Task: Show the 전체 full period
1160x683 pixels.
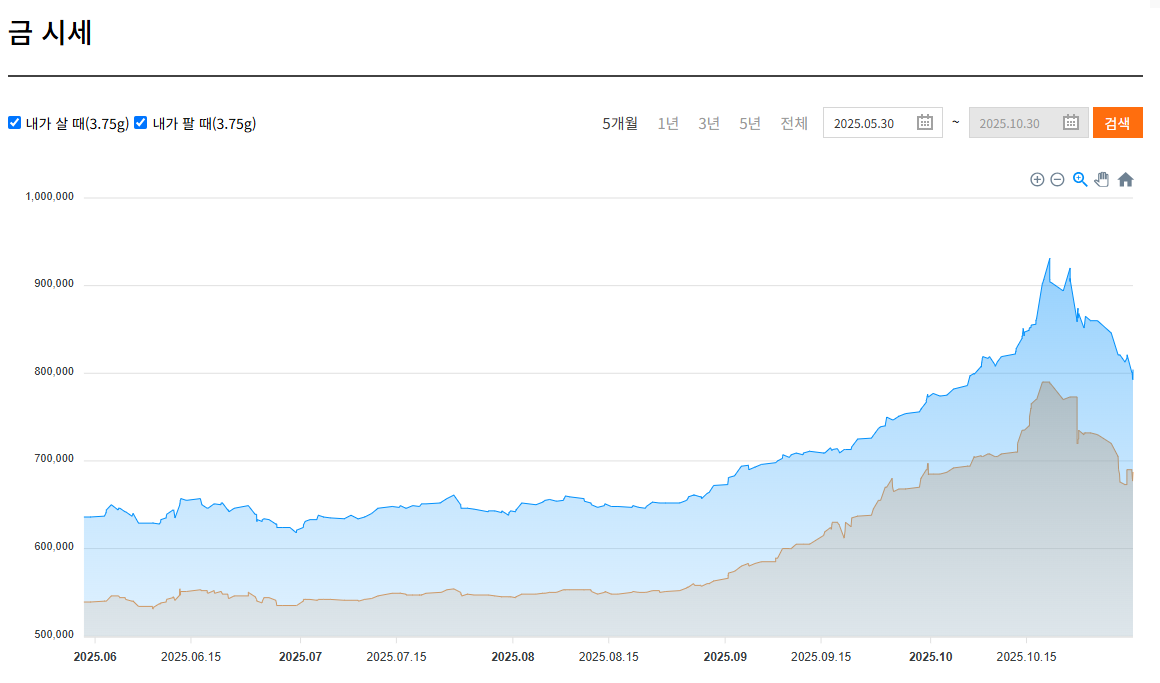Action: pyautogui.click(x=794, y=124)
